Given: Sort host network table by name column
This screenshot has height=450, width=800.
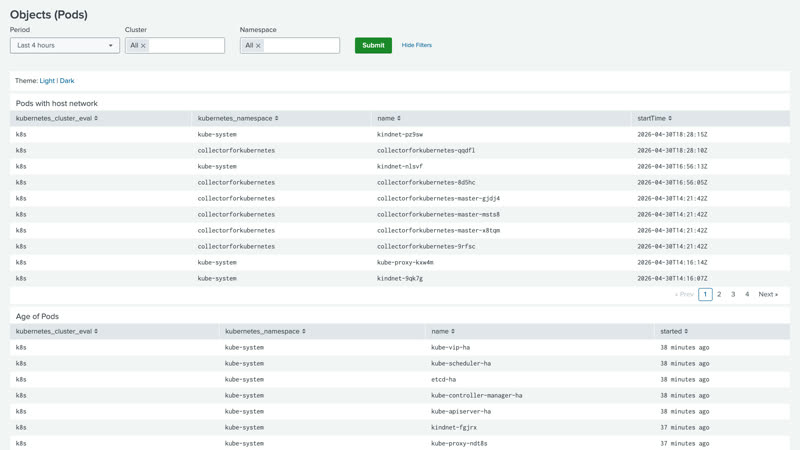Looking at the screenshot, I should pos(389,118).
